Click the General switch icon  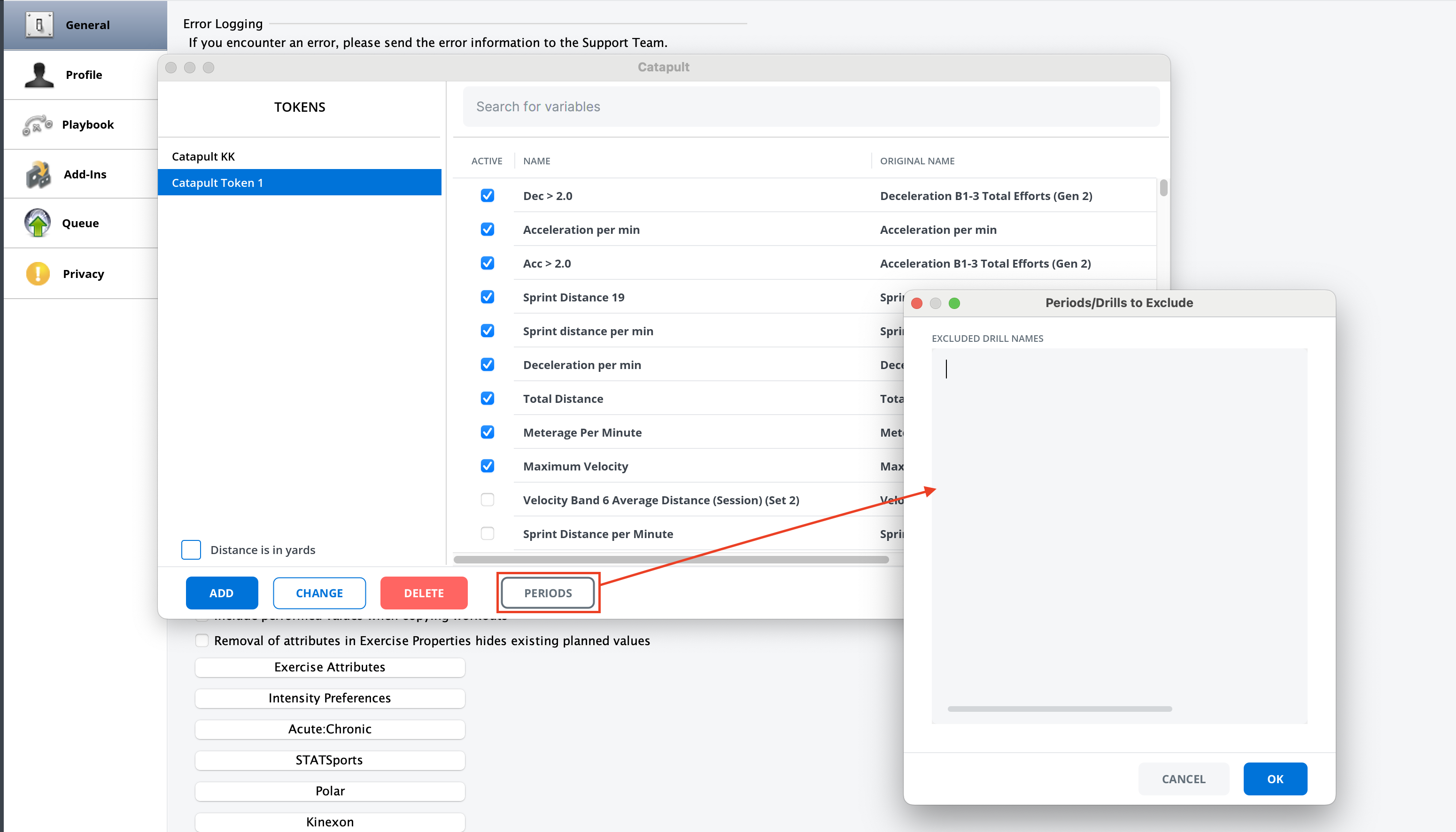39,24
